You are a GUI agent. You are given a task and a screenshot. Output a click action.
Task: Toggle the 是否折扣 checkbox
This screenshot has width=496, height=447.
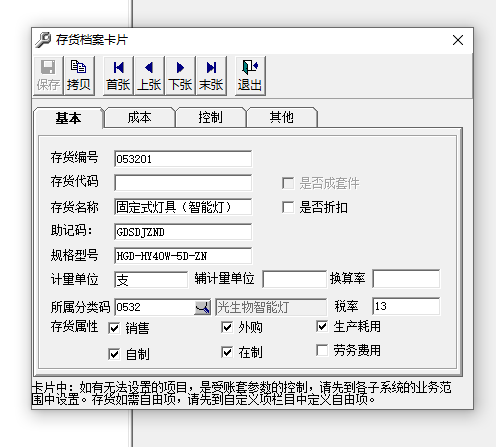pos(288,207)
